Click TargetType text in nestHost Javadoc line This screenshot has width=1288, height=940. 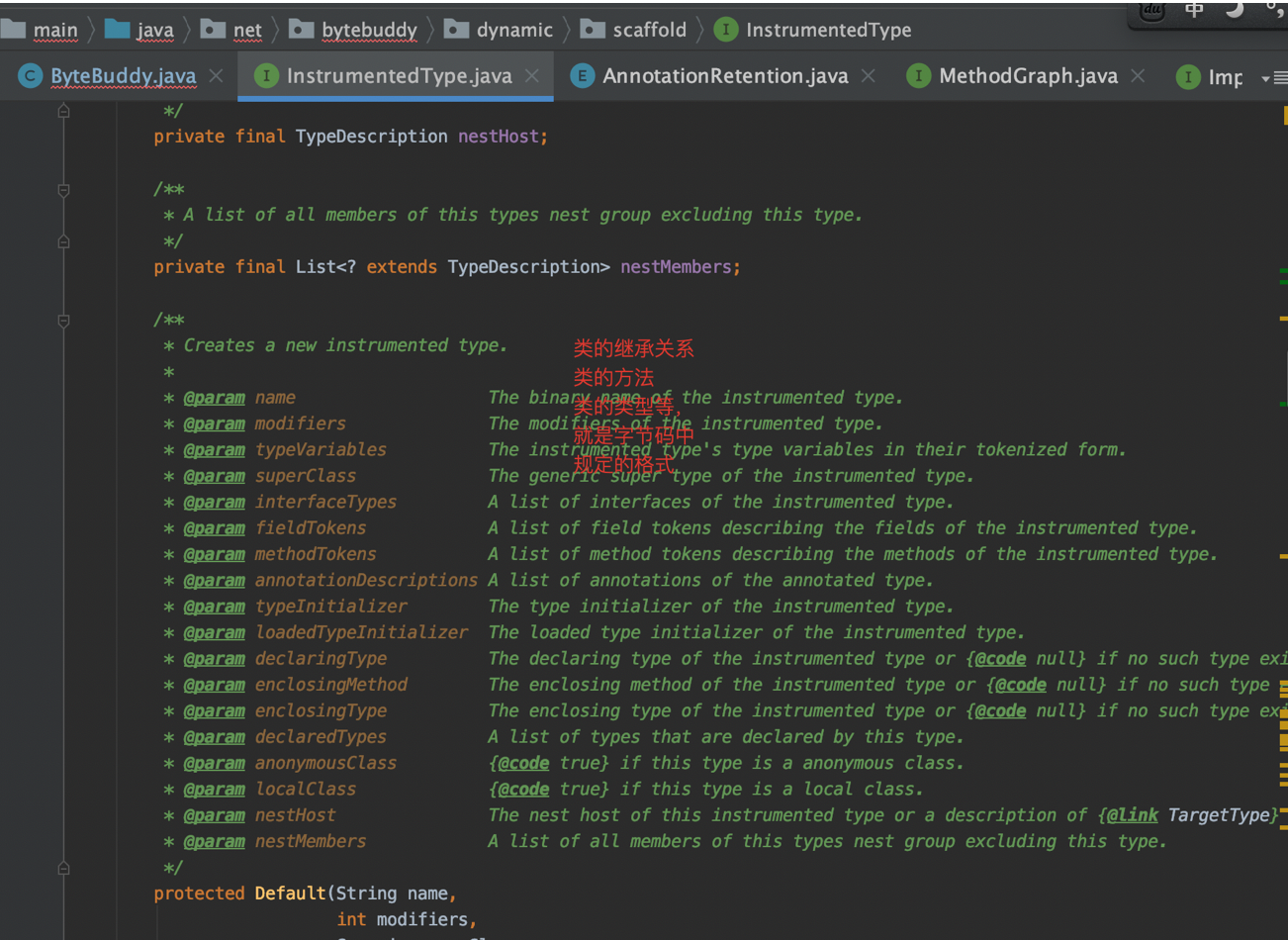pyautogui.click(x=1218, y=815)
